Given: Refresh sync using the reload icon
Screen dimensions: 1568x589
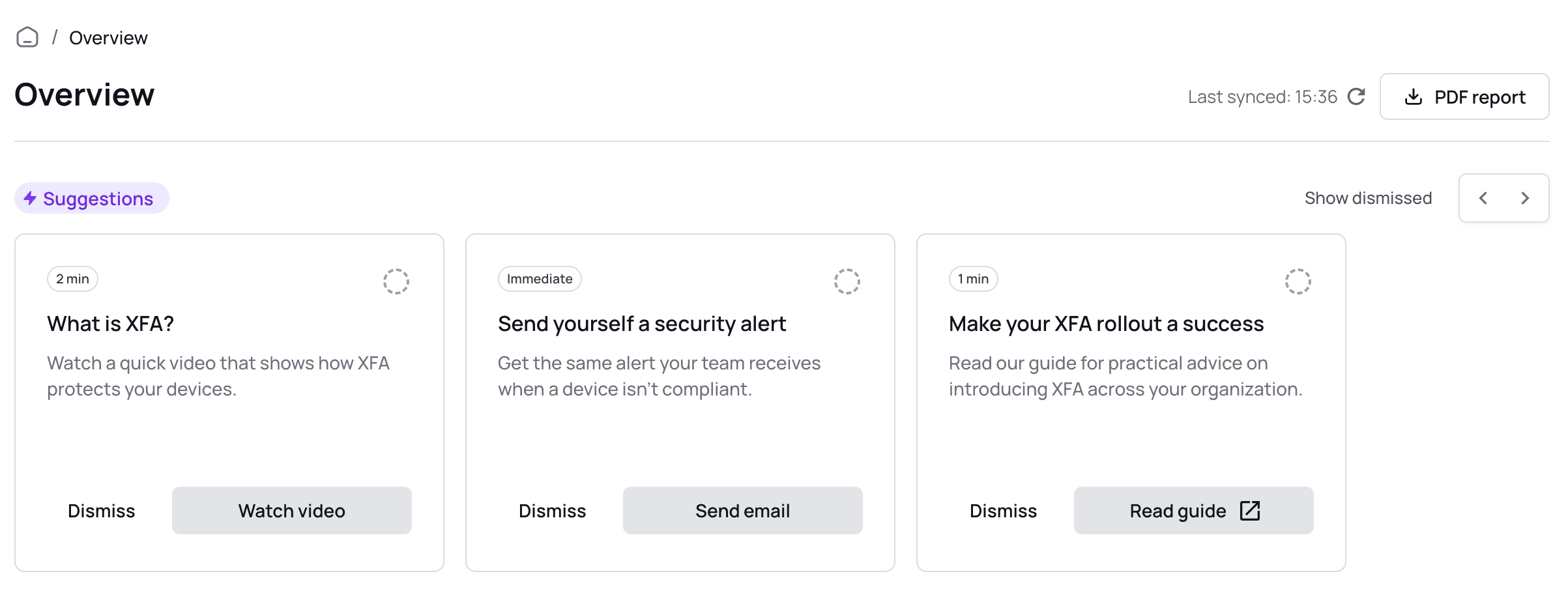Looking at the screenshot, I should (x=1356, y=96).
